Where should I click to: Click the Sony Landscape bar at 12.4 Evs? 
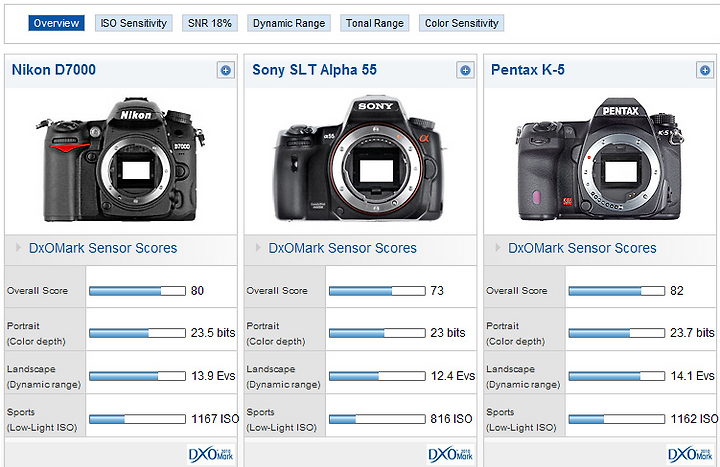pos(377,377)
